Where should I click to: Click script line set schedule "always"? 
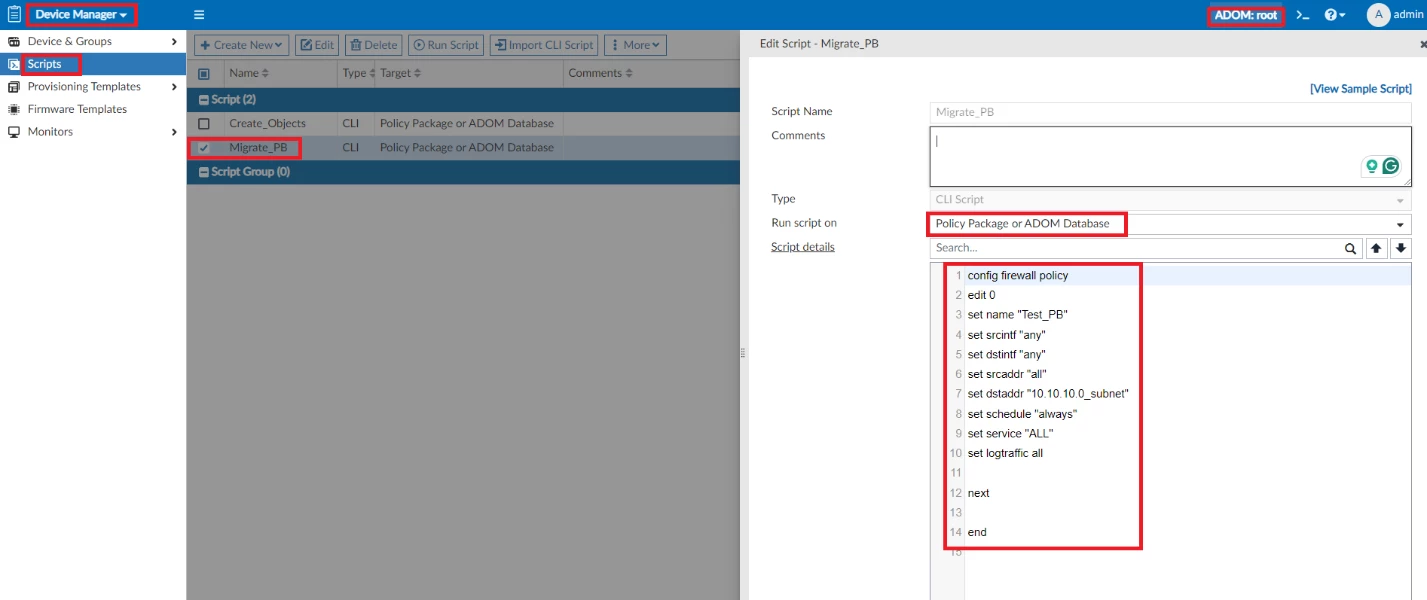(x=1022, y=414)
